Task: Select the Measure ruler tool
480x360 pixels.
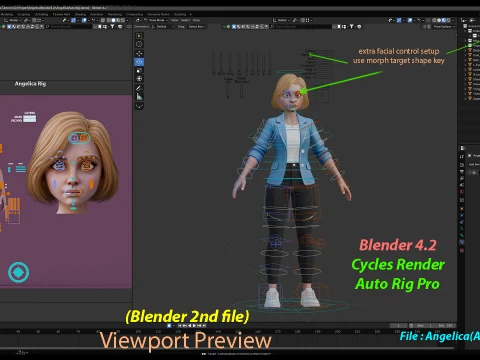Action: click(x=139, y=97)
